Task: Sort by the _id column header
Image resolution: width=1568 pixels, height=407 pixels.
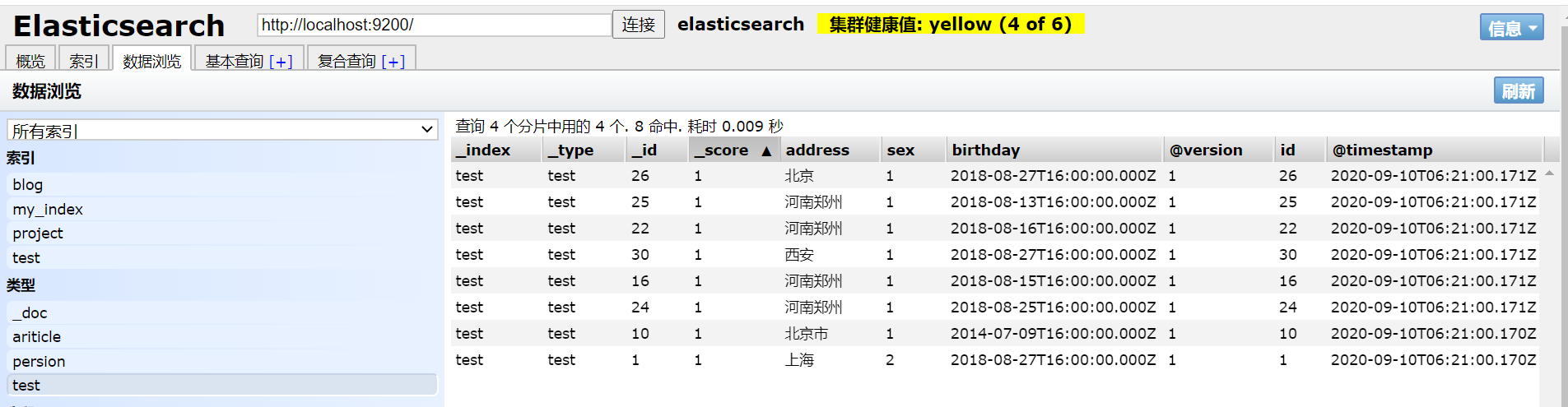Action: pos(657,150)
